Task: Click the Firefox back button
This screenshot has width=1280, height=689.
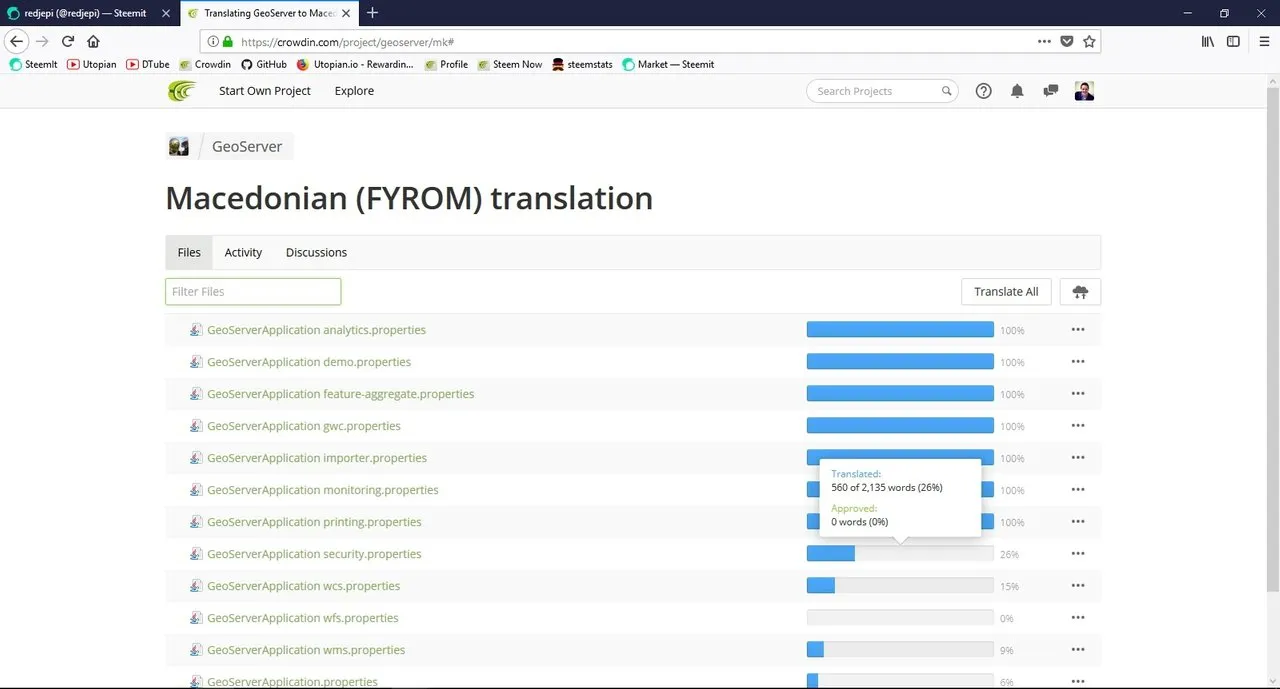Action: pos(16,41)
